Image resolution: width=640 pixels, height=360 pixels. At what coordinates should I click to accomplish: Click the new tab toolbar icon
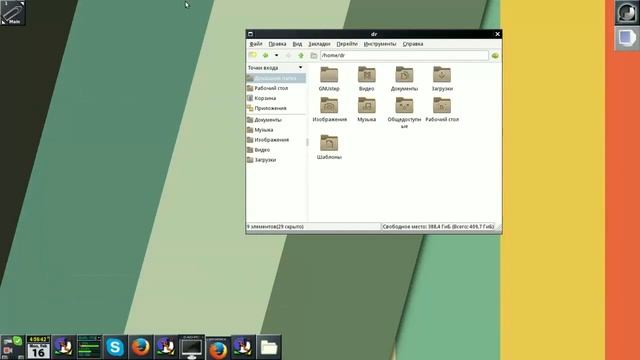coord(253,55)
